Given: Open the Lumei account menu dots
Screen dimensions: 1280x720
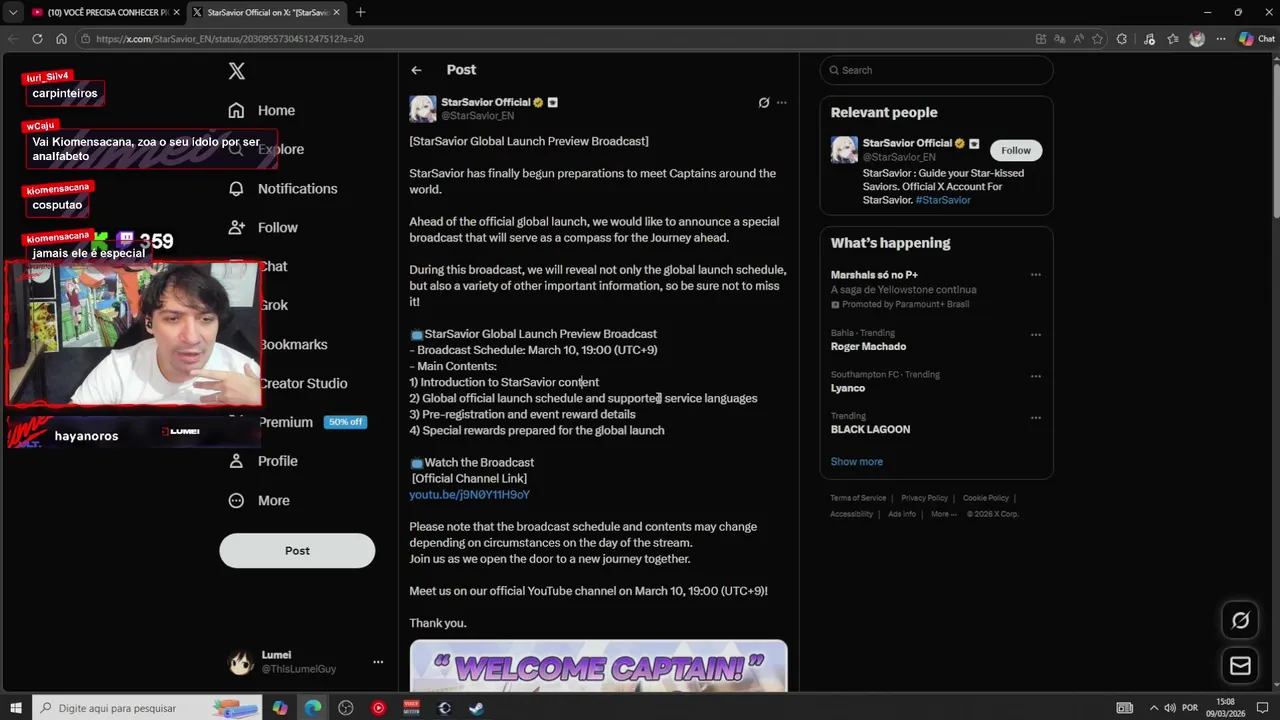Looking at the screenshot, I should pyautogui.click(x=378, y=662).
